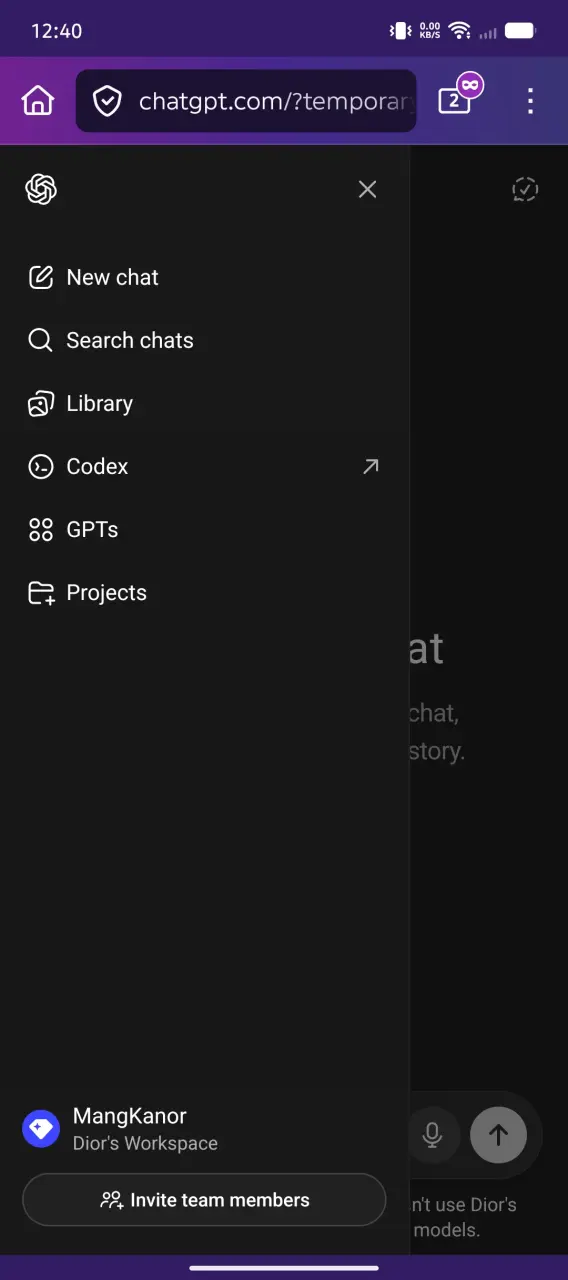Image resolution: width=568 pixels, height=1280 pixels.
Task: Open the GPTs grid icon
Action: coord(40,529)
